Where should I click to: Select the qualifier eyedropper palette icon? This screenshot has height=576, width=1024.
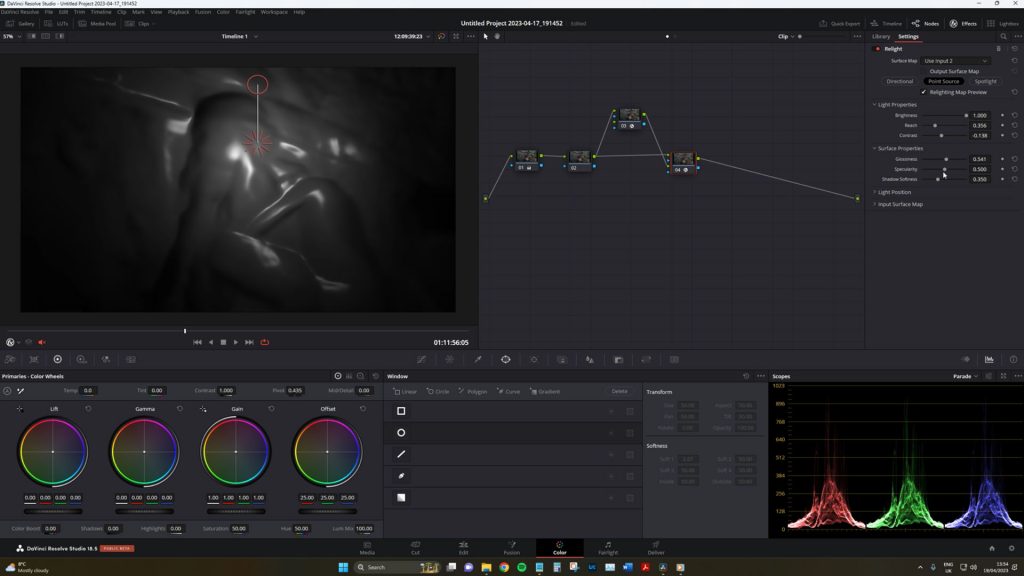[x=477, y=359]
